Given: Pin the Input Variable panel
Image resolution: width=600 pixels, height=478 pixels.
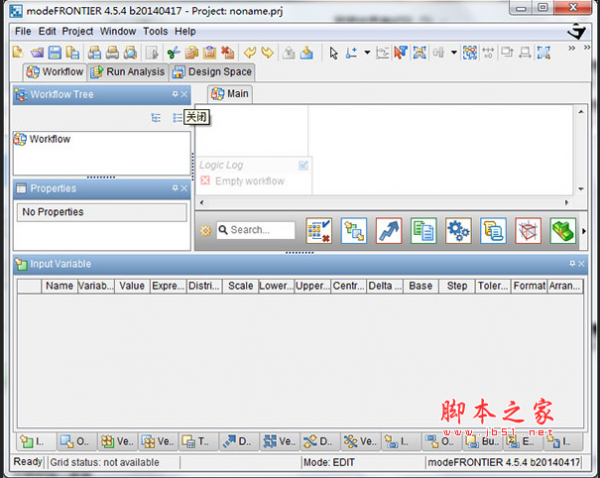Looking at the screenshot, I should [572, 263].
